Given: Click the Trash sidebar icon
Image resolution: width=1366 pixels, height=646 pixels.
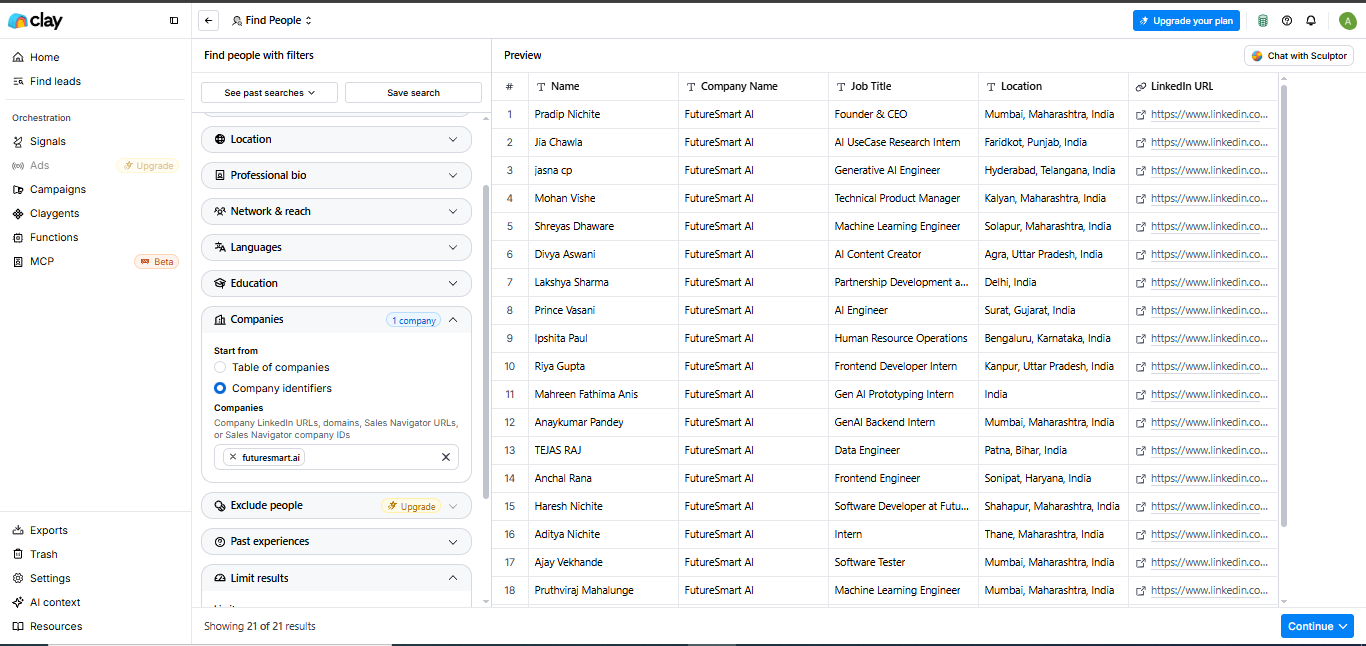Looking at the screenshot, I should click(x=19, y=554).
